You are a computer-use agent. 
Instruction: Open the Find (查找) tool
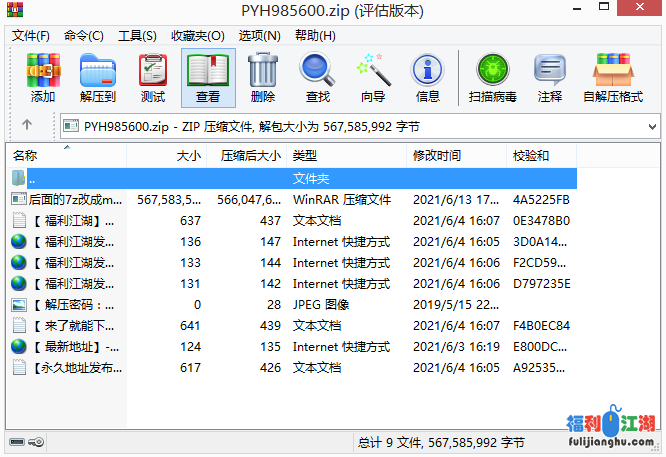tap(318, 78)
